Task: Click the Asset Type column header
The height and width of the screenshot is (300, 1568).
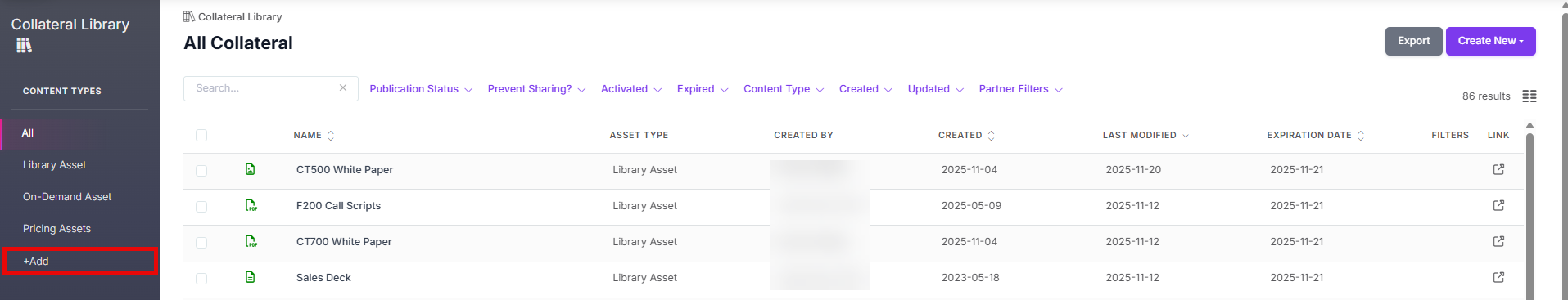Action: [639, 136]
